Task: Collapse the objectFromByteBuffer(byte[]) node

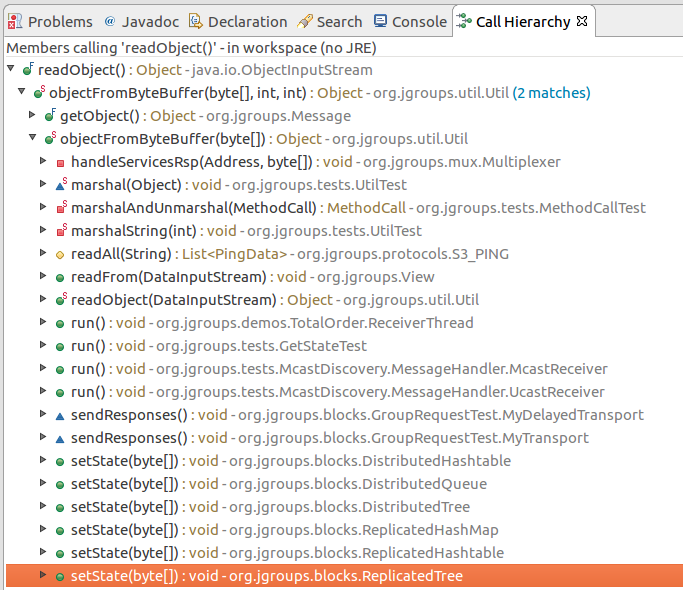Action: coord(33,138)
